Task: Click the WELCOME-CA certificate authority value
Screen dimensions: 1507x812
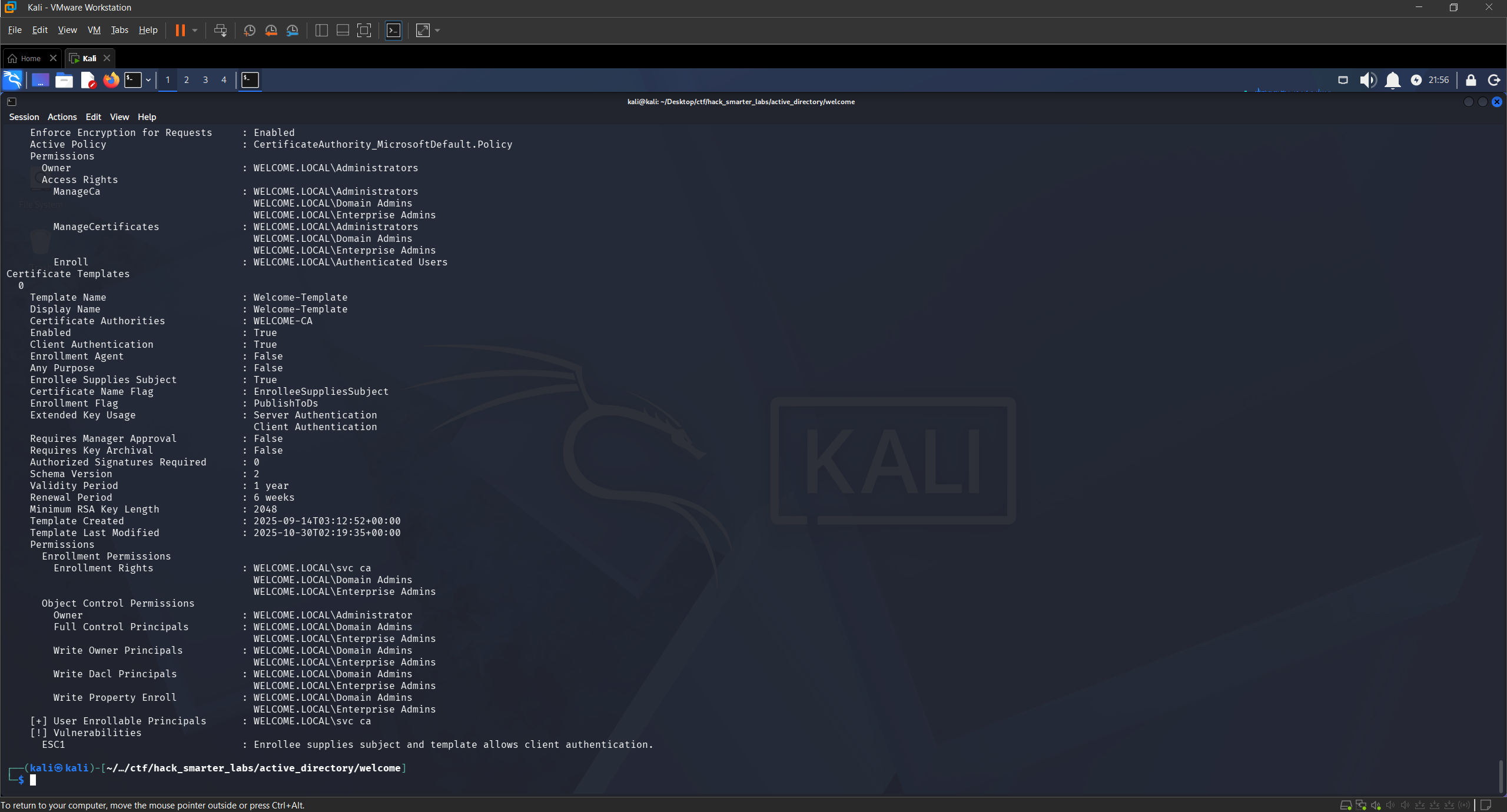Action: pos(283,321)
